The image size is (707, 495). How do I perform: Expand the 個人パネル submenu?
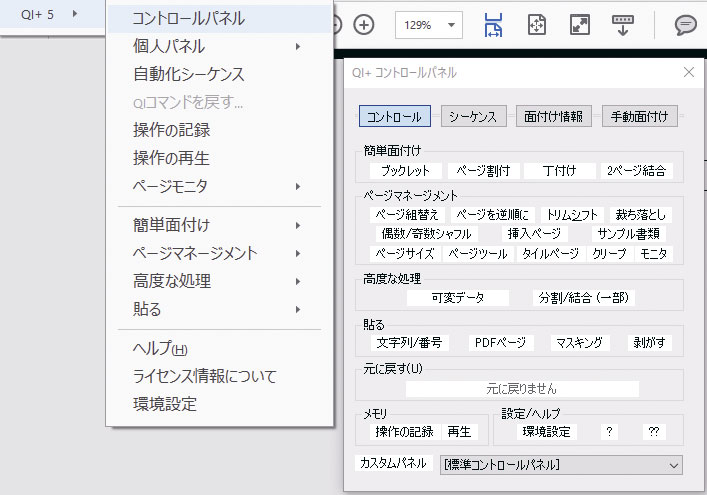pos(220,46)
